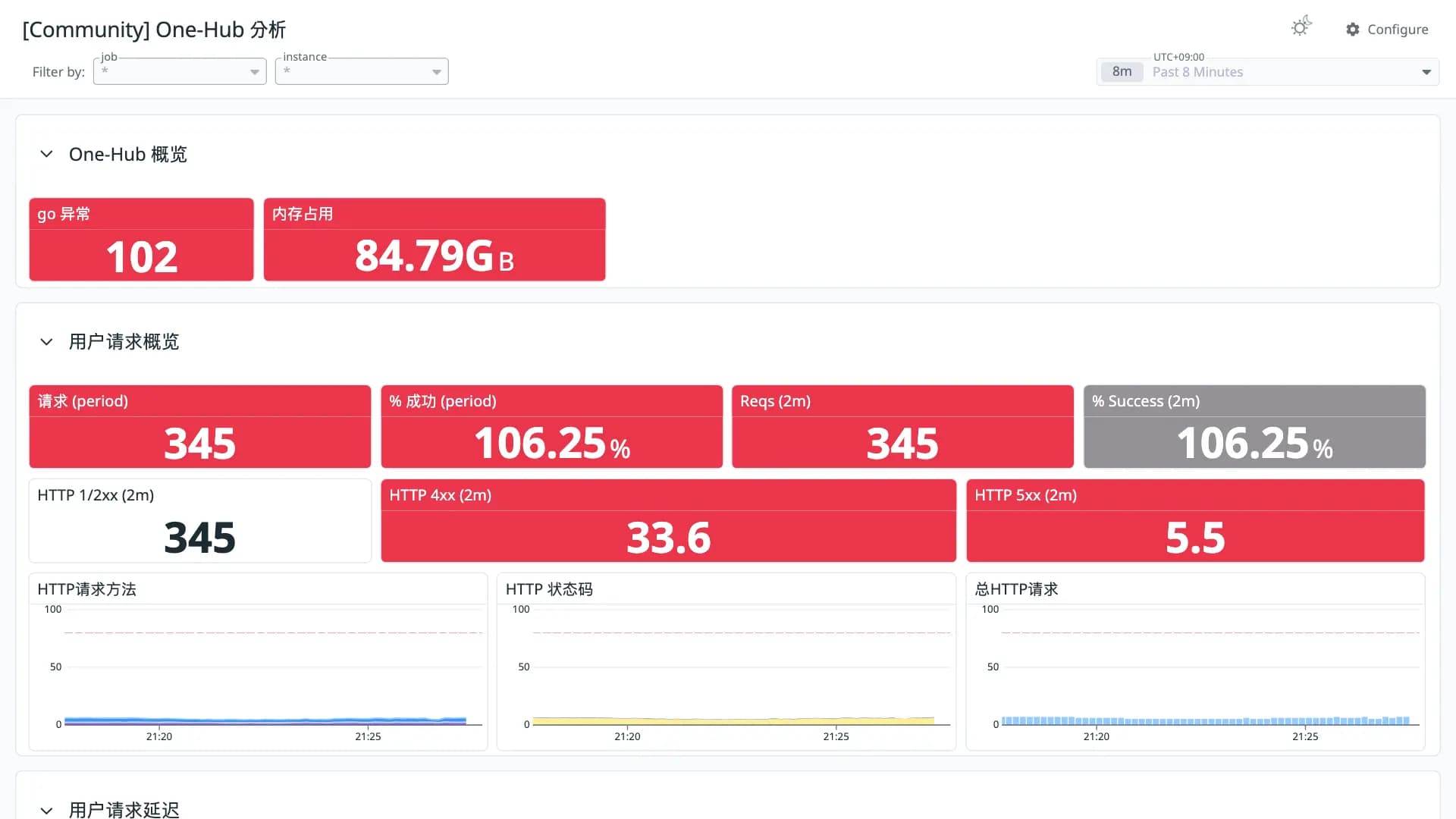Click the HTTP请求方法 chart title
Image resolution: width=1456 pixels, height=819 pixels.
86,589
